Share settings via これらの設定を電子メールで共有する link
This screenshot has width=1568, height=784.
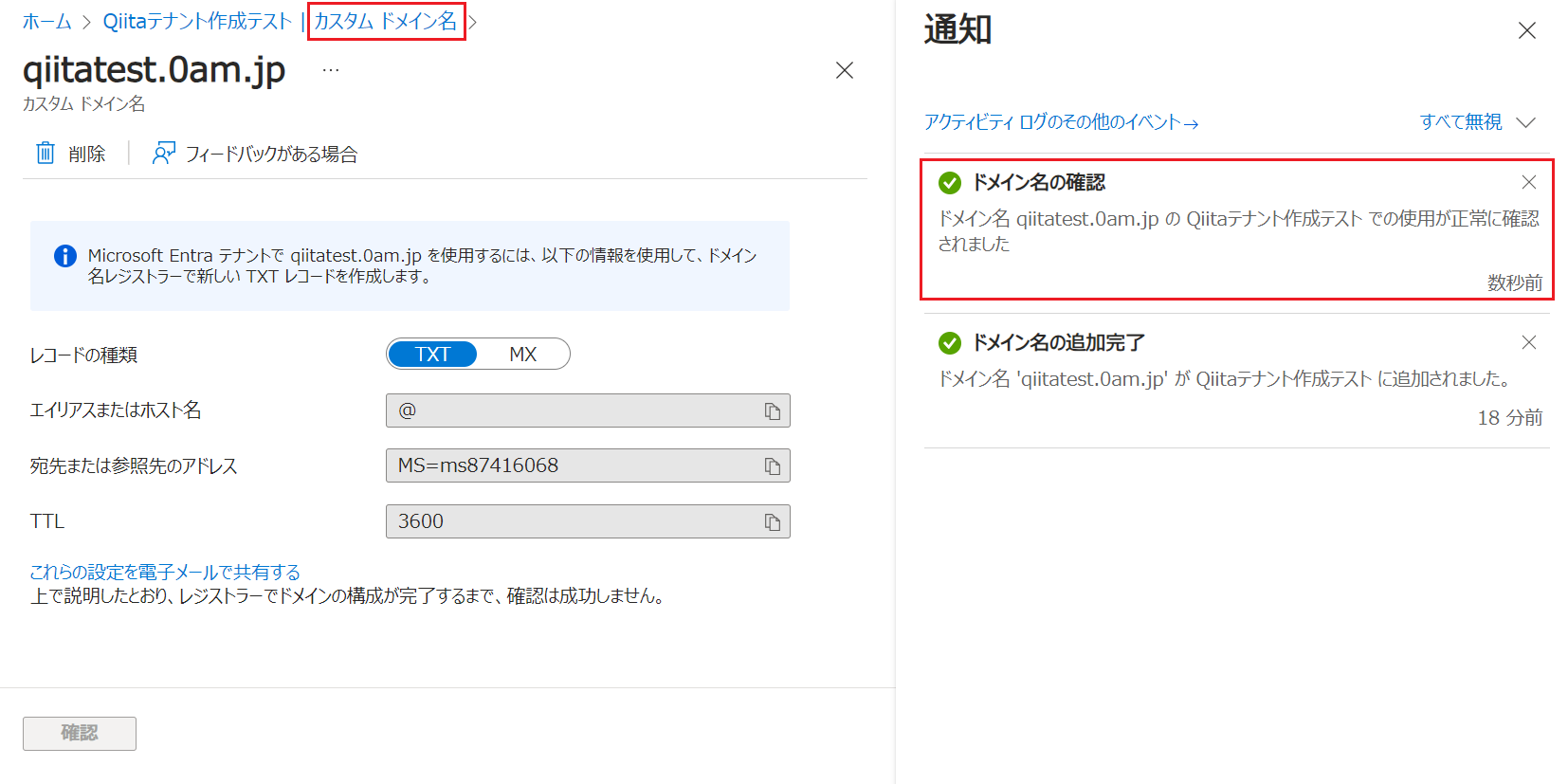(x=165, y=572)
